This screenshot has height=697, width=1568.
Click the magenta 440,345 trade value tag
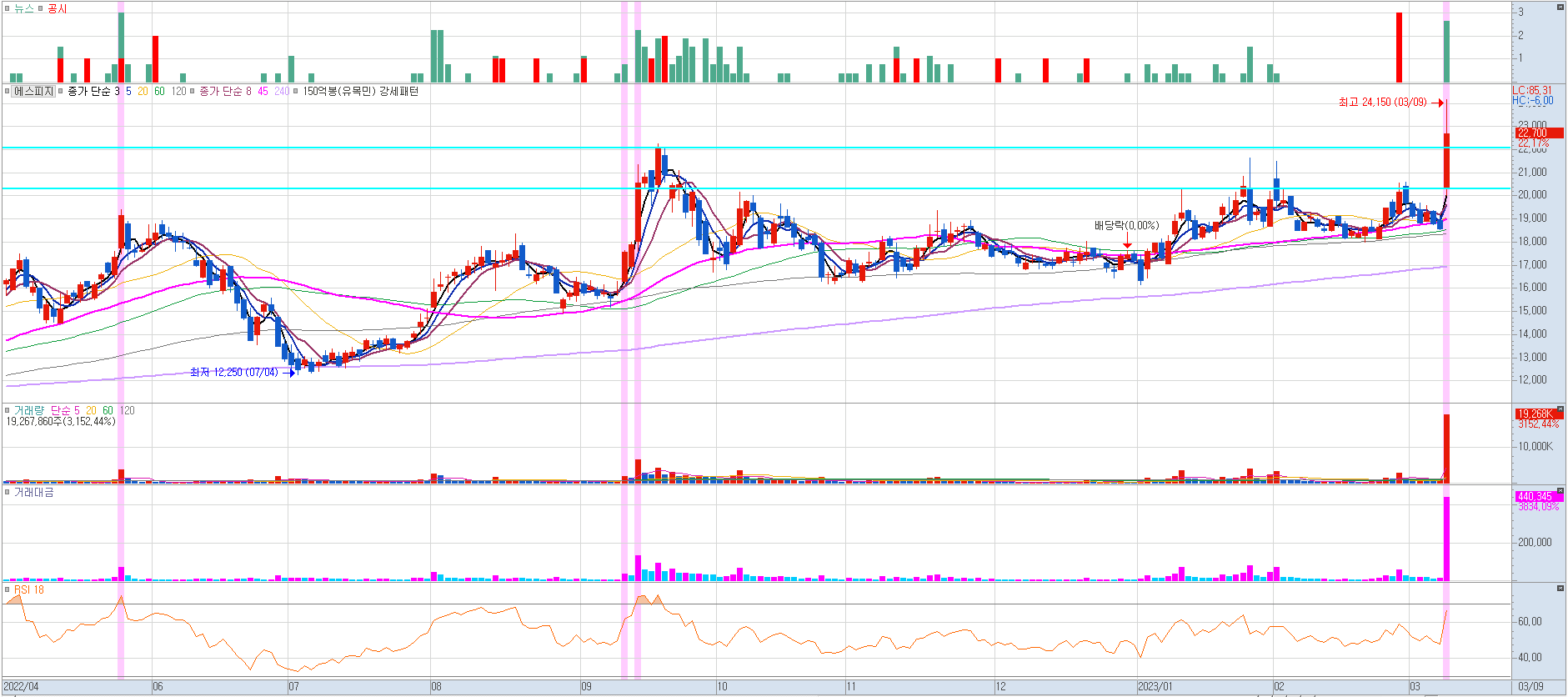(x=1538, y=496)
